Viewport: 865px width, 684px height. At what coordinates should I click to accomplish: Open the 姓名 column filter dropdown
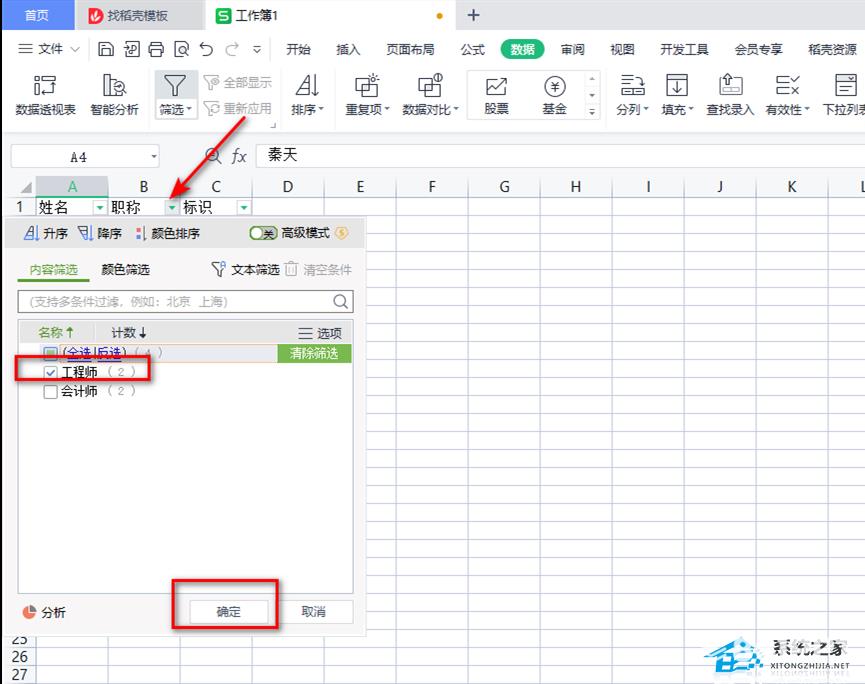point(100,207)
